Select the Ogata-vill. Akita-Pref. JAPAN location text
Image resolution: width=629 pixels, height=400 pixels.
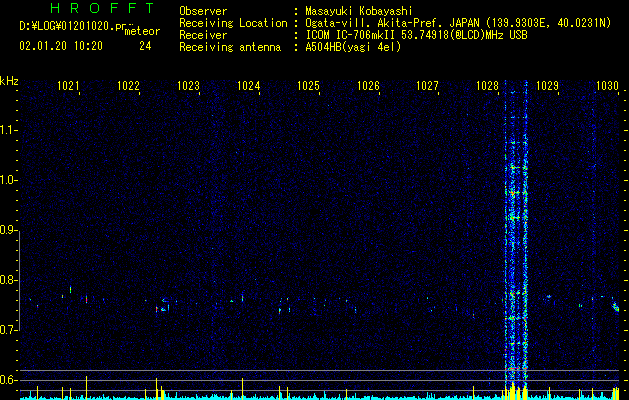coord(458,23)
